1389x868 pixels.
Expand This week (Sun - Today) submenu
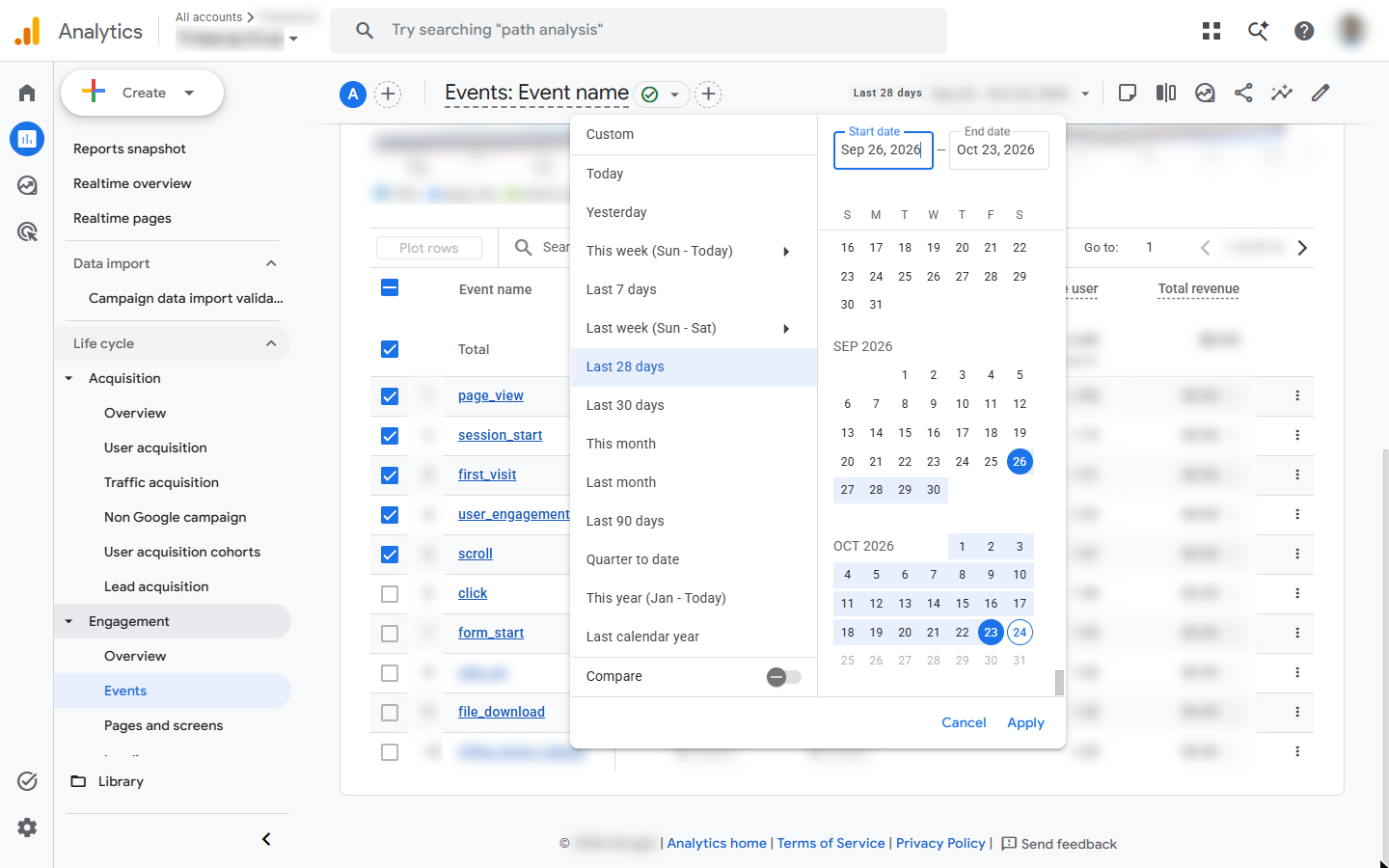(x=786, y=251)
